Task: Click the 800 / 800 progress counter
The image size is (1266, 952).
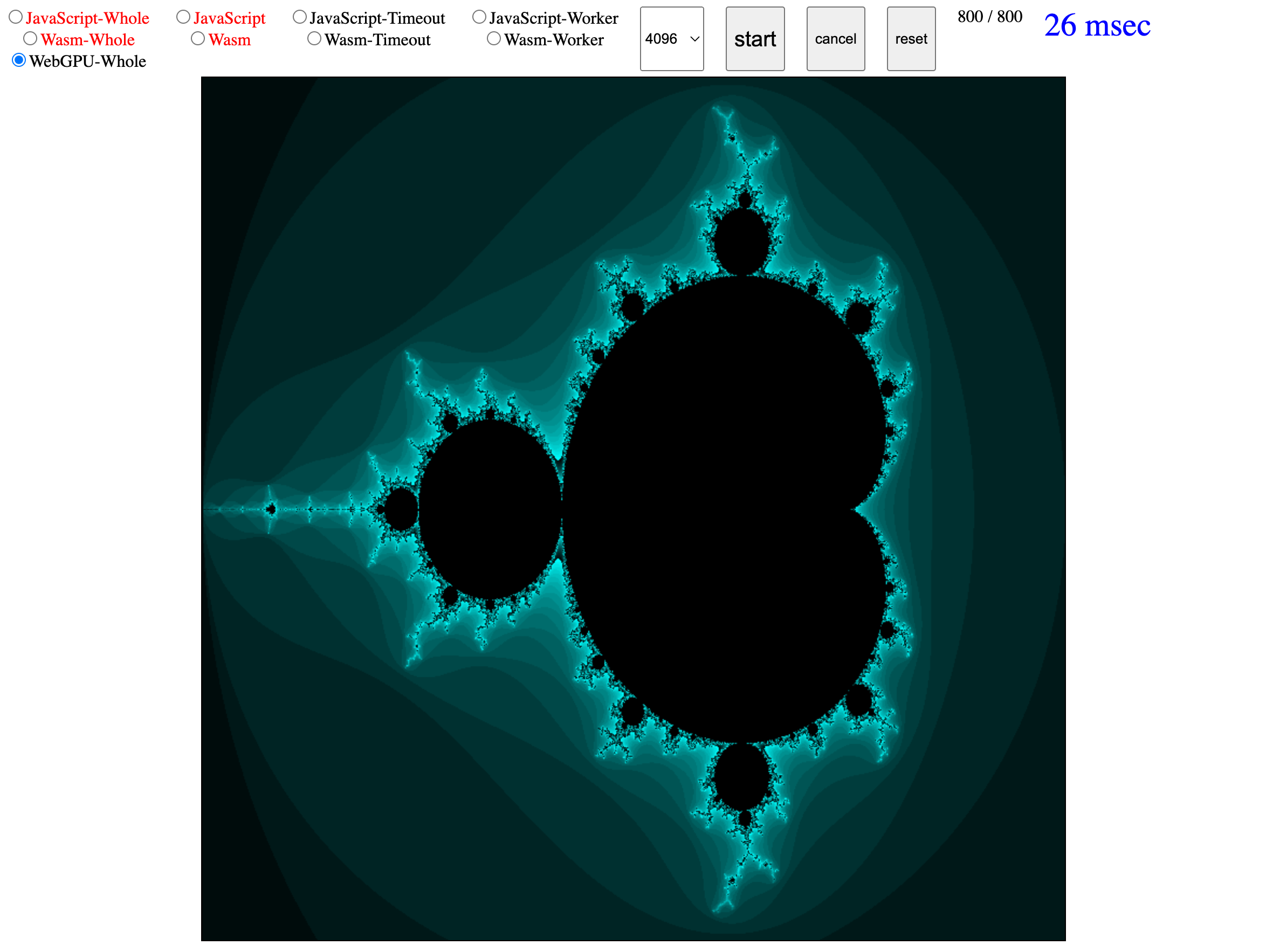Action: tap(989, 17)
